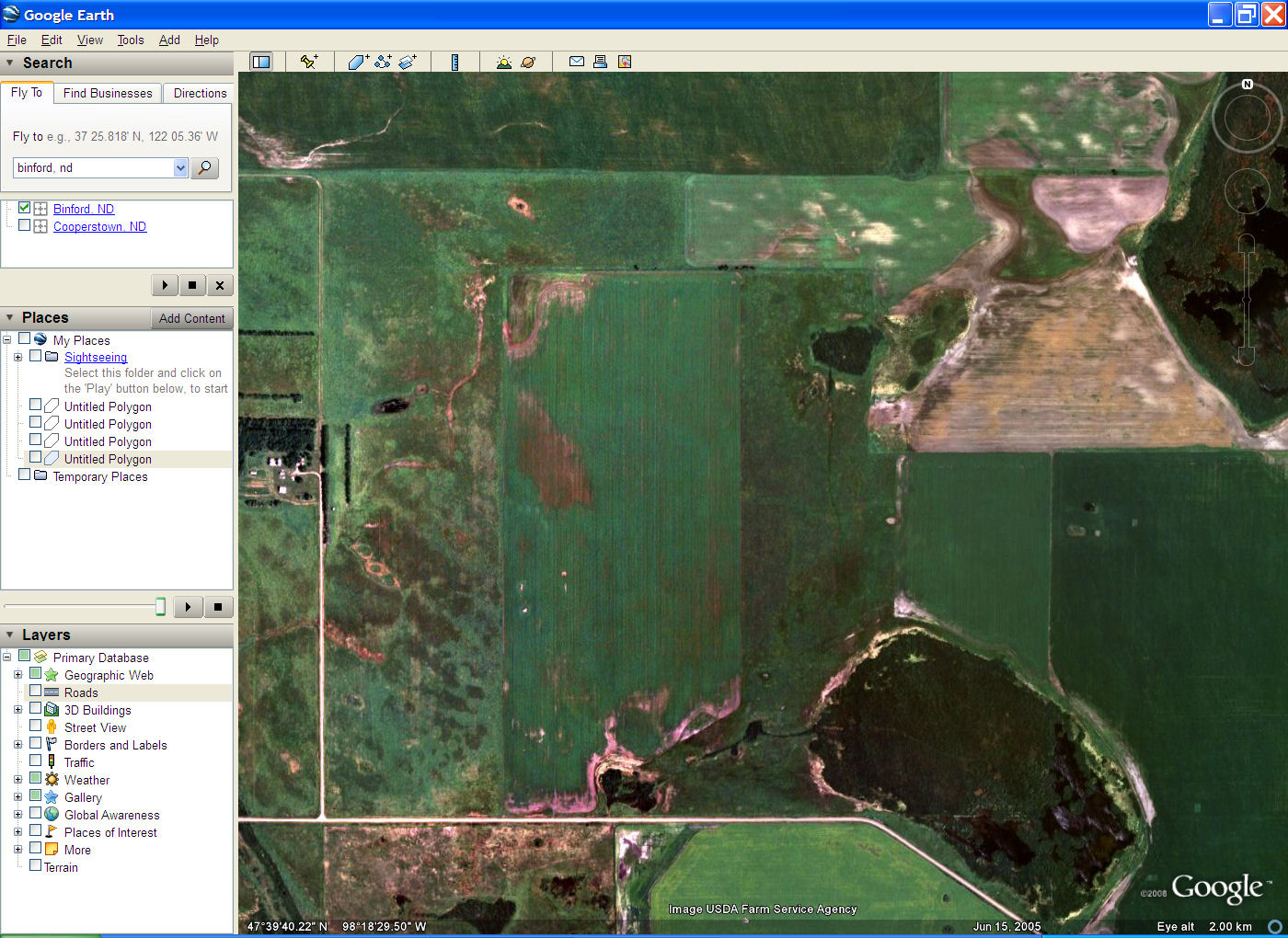
Task: Check the Temporary Places checkbox
Action: point(25,475)
